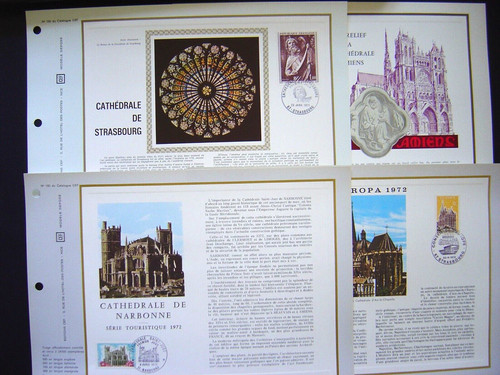The image size is (500, 375).
Task: Click the Strasbourg postmark below the yellow stamp
Action: click(x=448, y=248)
